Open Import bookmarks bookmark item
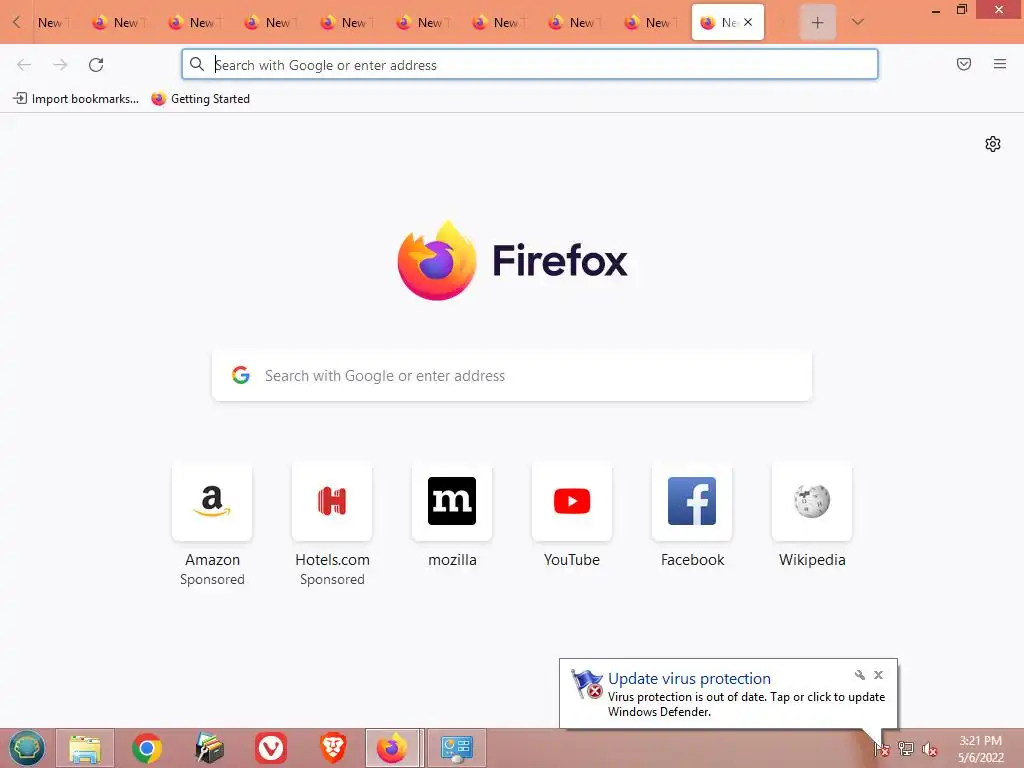This screenshot has height=768, width=1024. point(76,99)
